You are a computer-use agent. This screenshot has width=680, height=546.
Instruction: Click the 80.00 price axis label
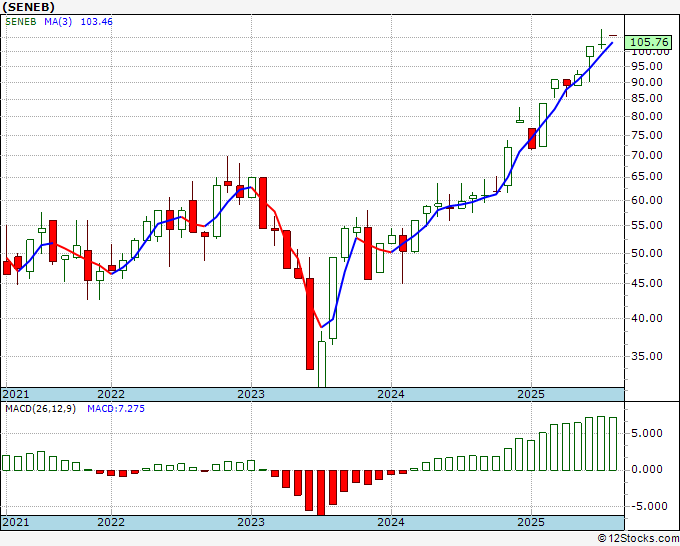pos(647,116)
